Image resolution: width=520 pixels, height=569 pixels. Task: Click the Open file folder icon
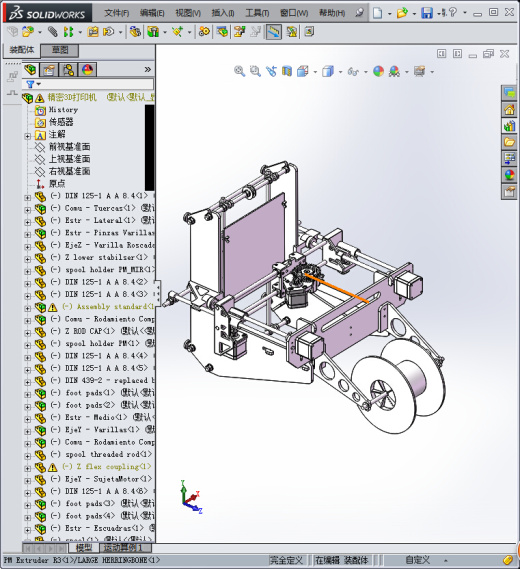tap(402, 13)
